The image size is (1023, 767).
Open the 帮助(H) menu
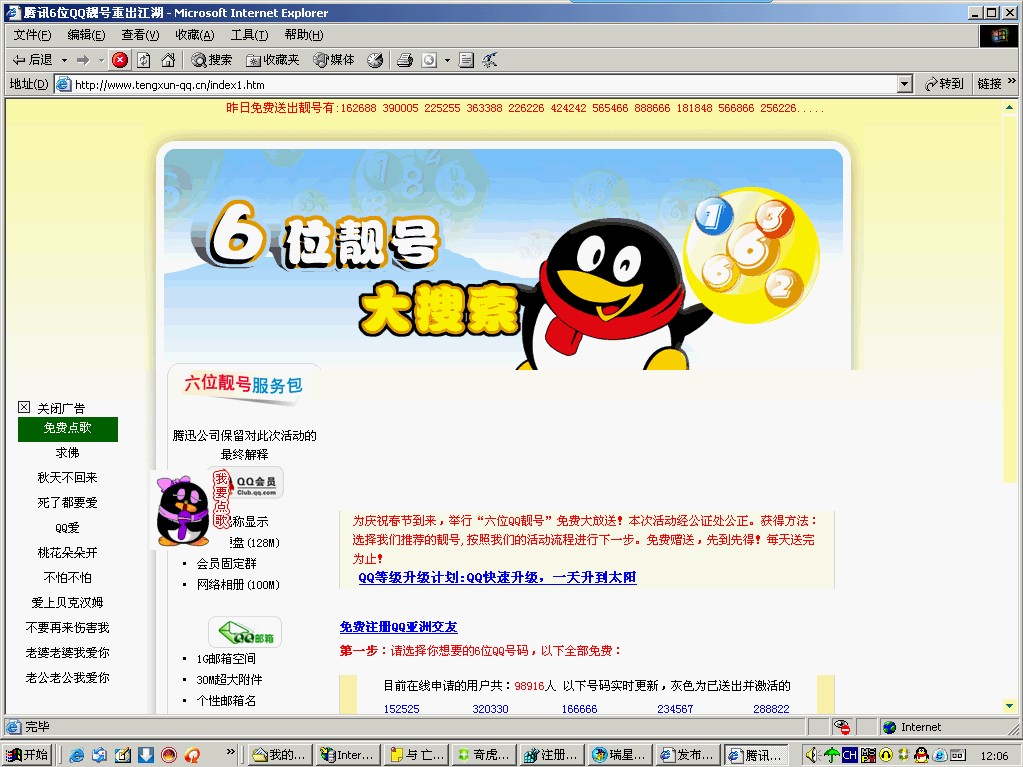pos(303,35)
